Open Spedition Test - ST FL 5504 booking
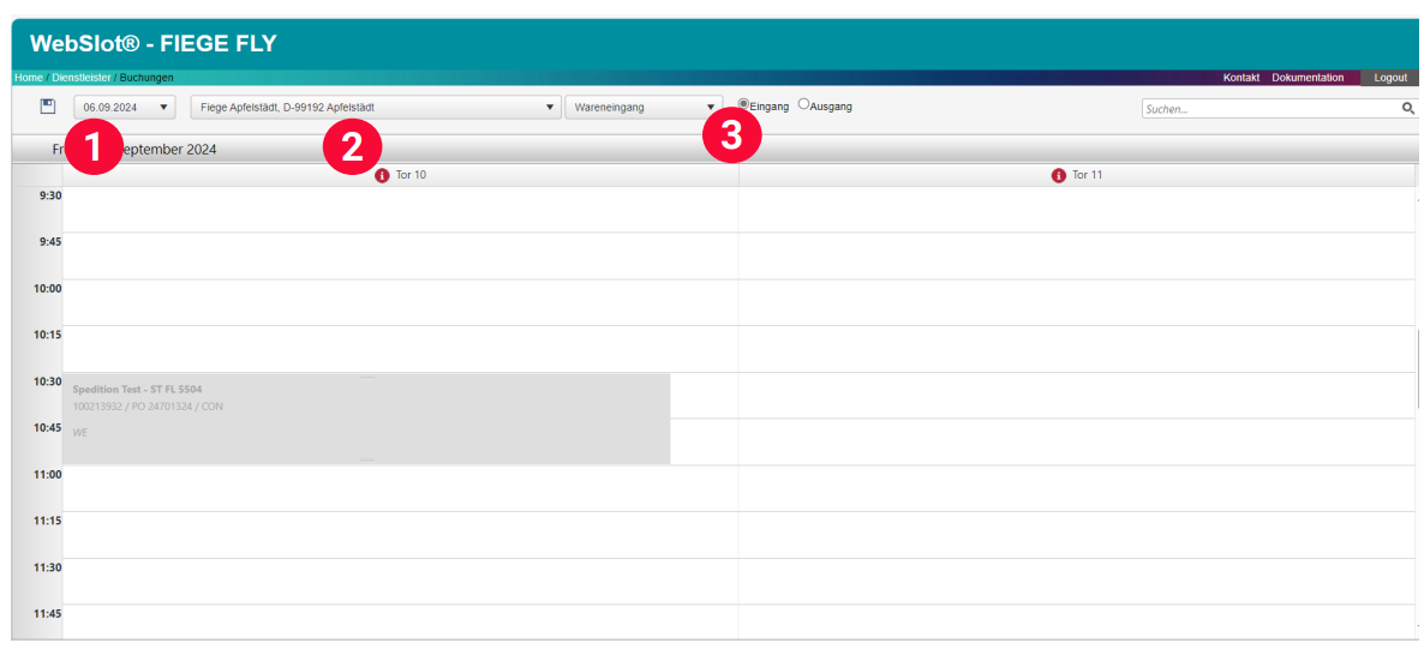 tap(366, 419)
